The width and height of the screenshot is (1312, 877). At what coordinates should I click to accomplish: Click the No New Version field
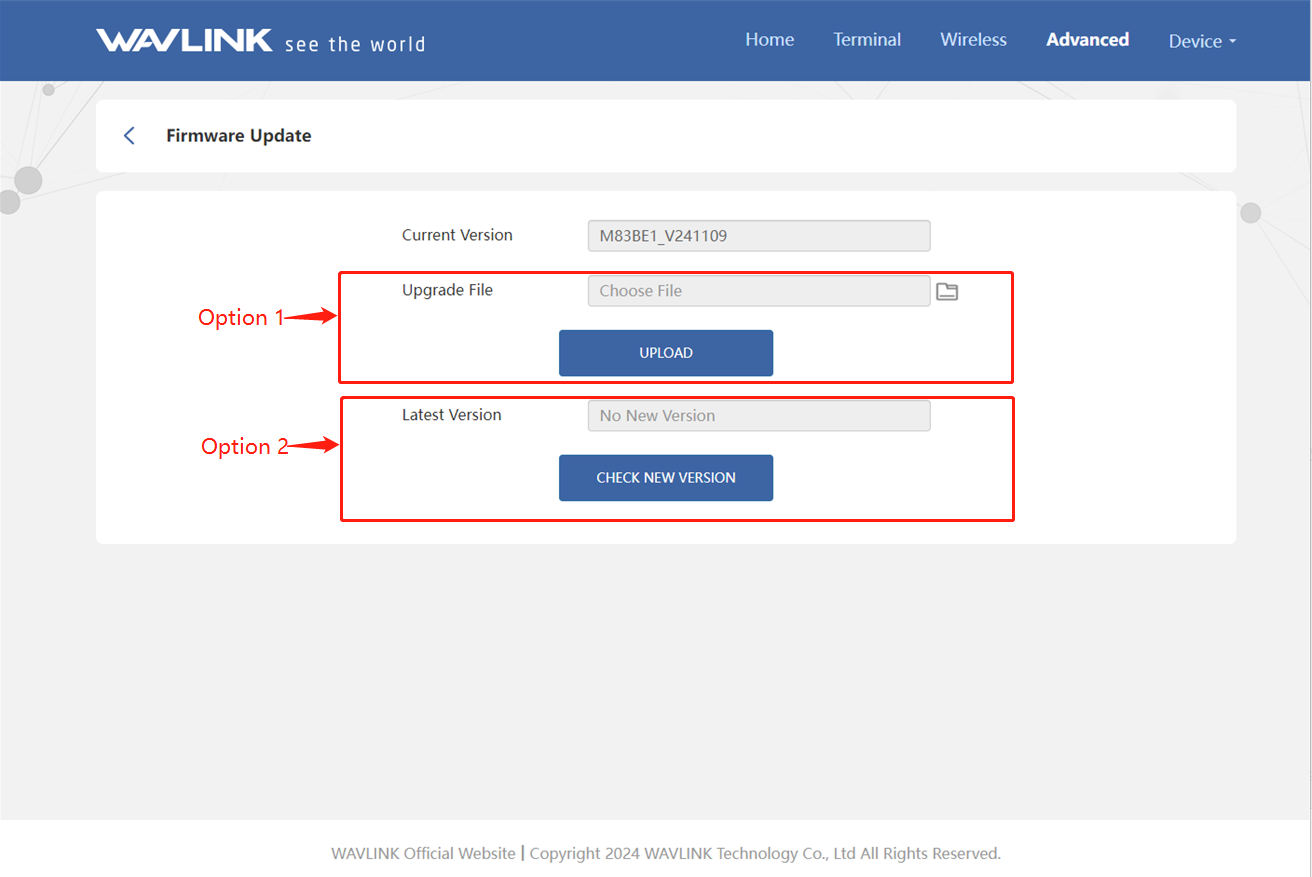tap(758, 416)
